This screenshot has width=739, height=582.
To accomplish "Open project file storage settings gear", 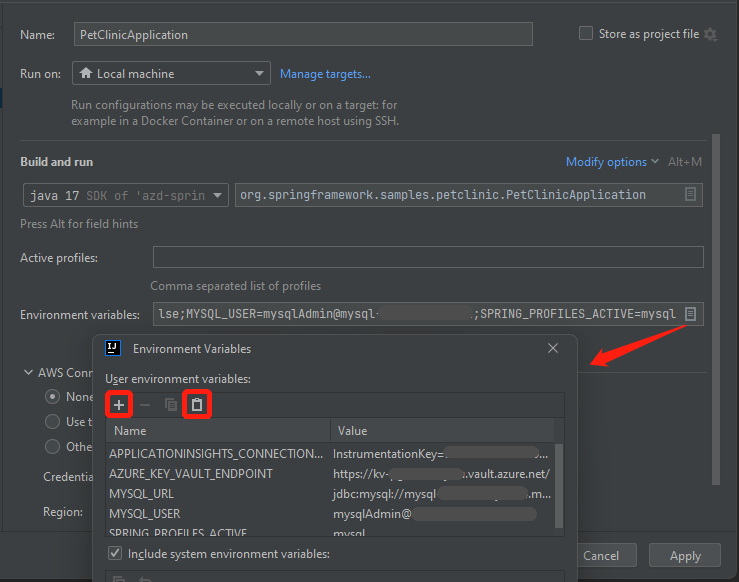I will [710, 34].
